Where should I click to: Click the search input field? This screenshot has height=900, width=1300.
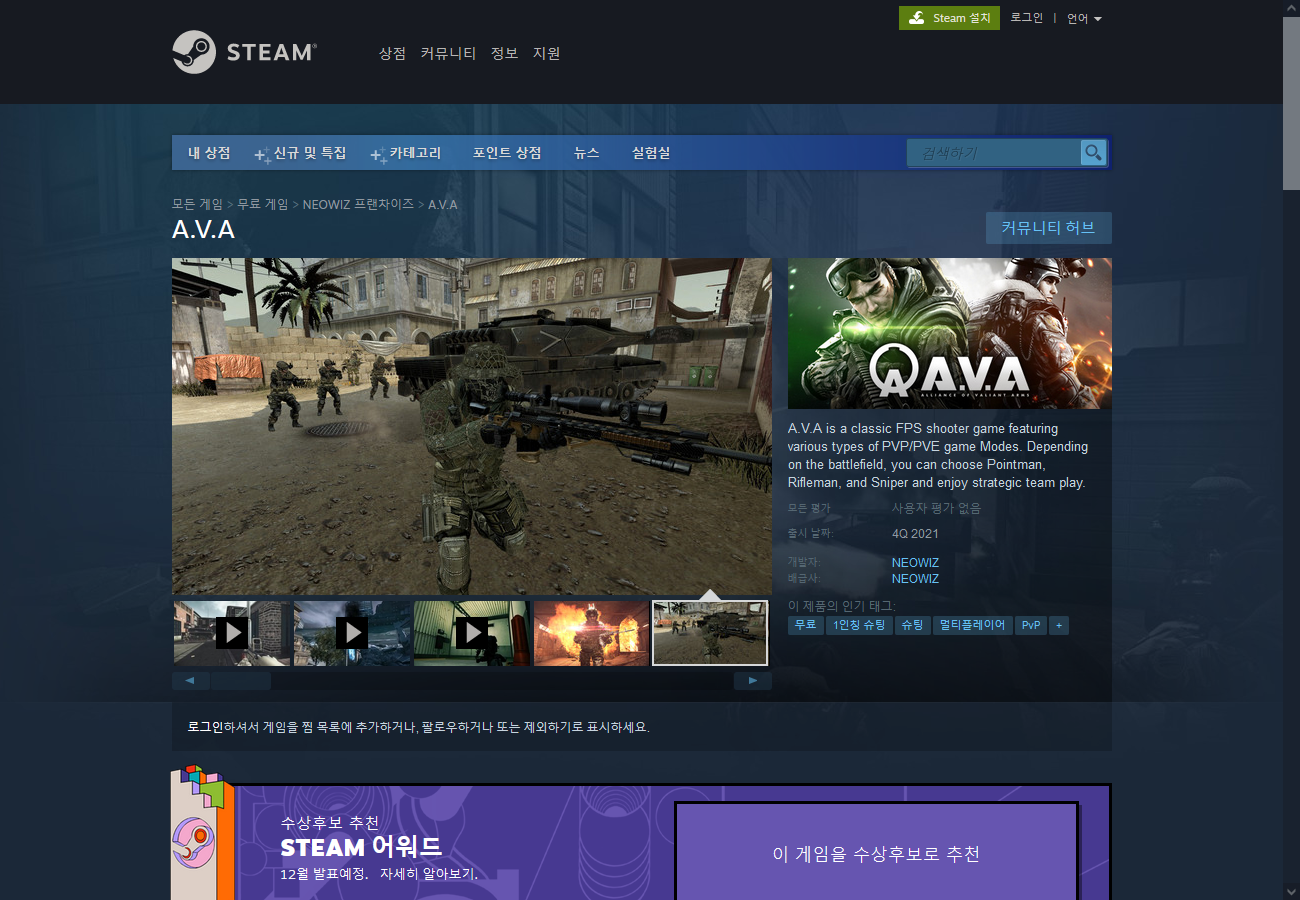[x=994, y=153]
